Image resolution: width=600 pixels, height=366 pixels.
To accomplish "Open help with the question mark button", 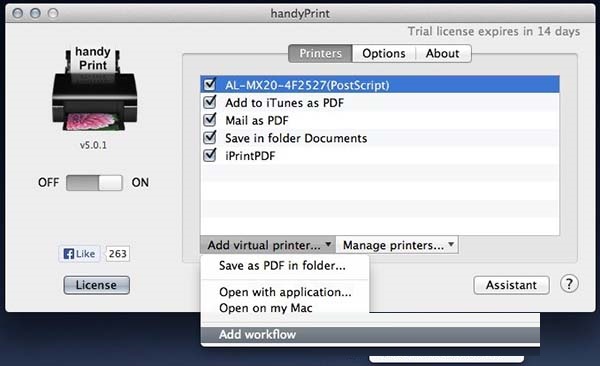I will 569,284.
